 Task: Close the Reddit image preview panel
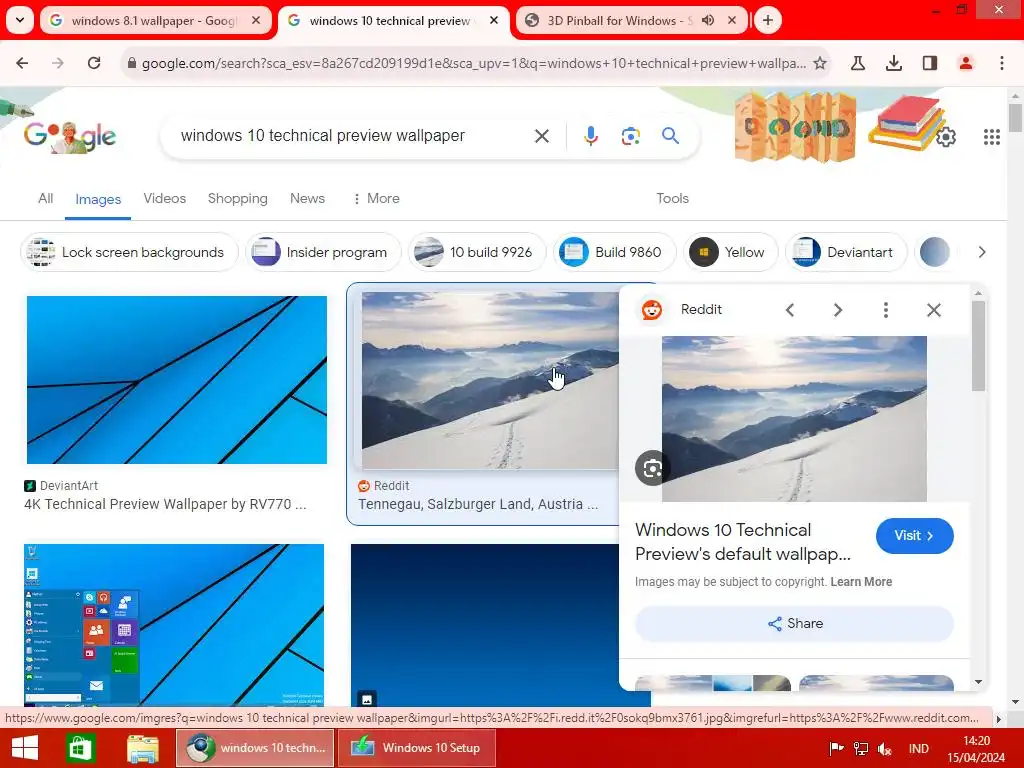(x=934, y=310)
